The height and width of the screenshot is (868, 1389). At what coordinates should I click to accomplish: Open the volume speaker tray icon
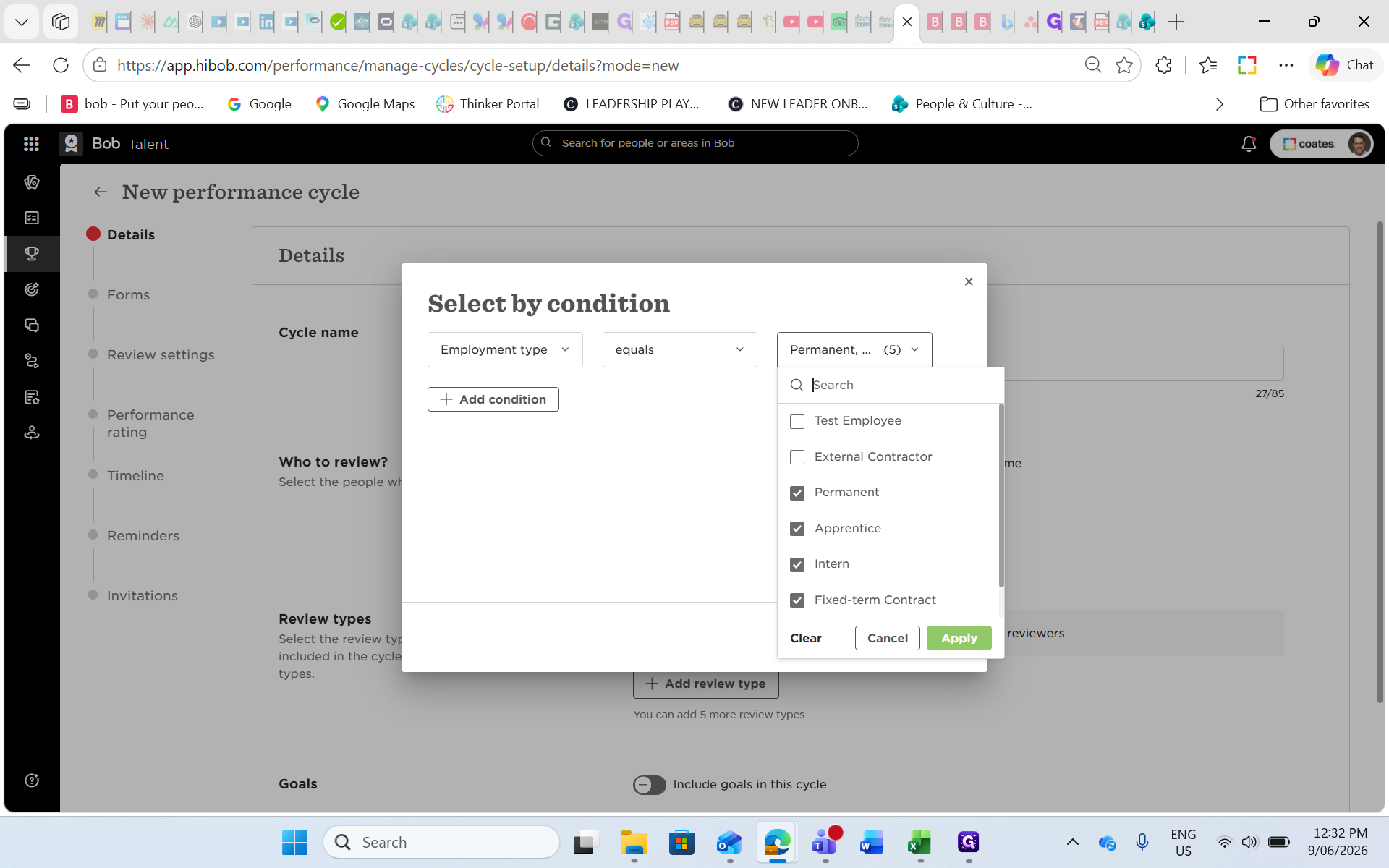pyautogui.click(x=1249, y=842)
